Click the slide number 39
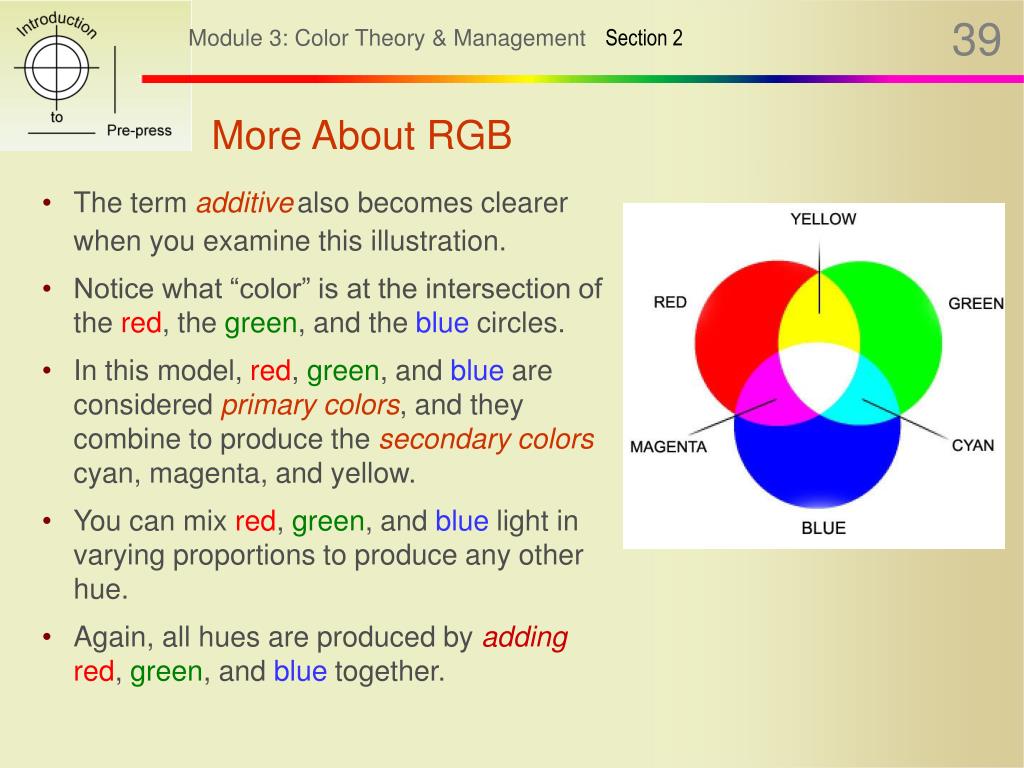The width and height of the screenshot is (1024, 768). (976, 40)
